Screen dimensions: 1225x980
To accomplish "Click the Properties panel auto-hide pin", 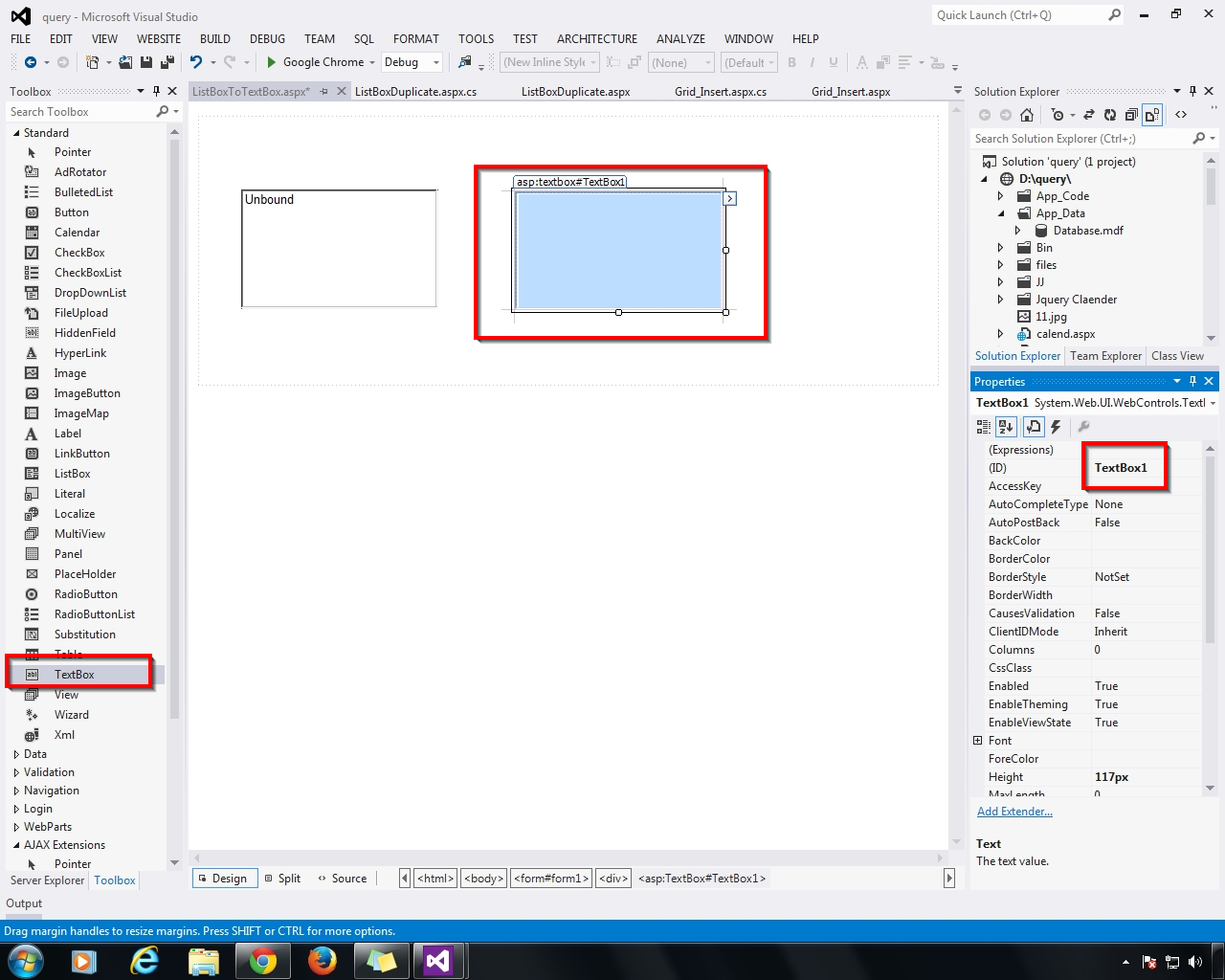I will point(1192,381).
